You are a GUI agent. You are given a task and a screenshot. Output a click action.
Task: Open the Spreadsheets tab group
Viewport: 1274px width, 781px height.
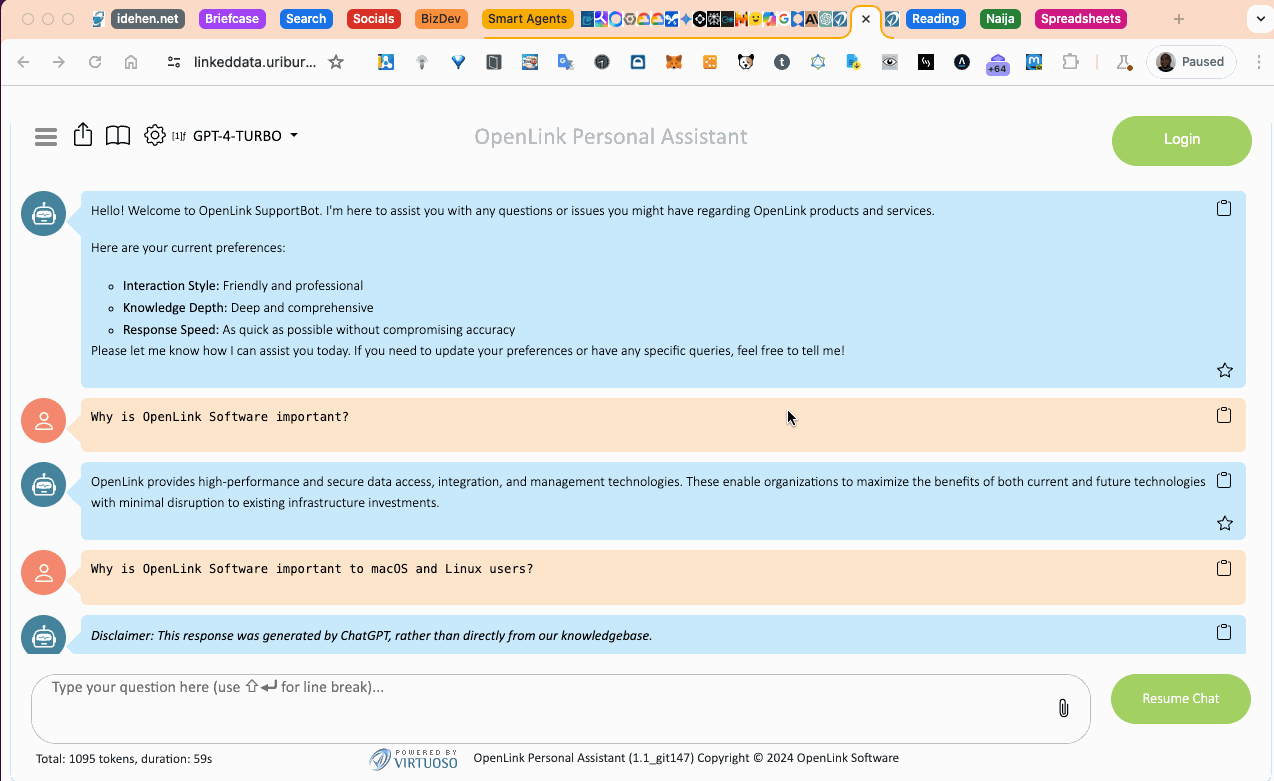coord(1081,19)
